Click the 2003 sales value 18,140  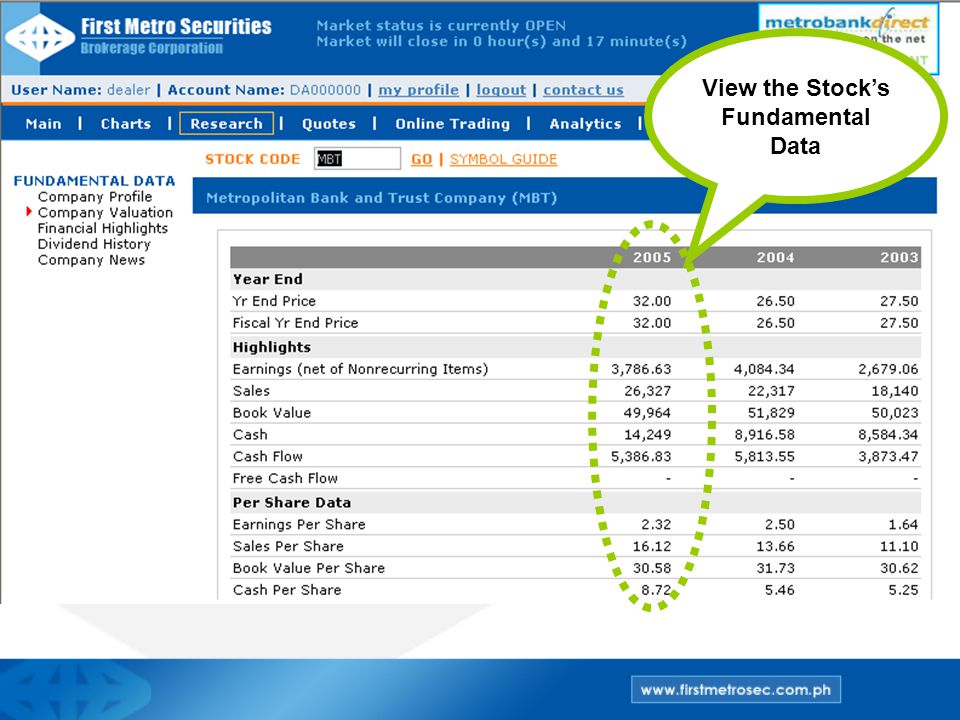(x=894, y=391)
